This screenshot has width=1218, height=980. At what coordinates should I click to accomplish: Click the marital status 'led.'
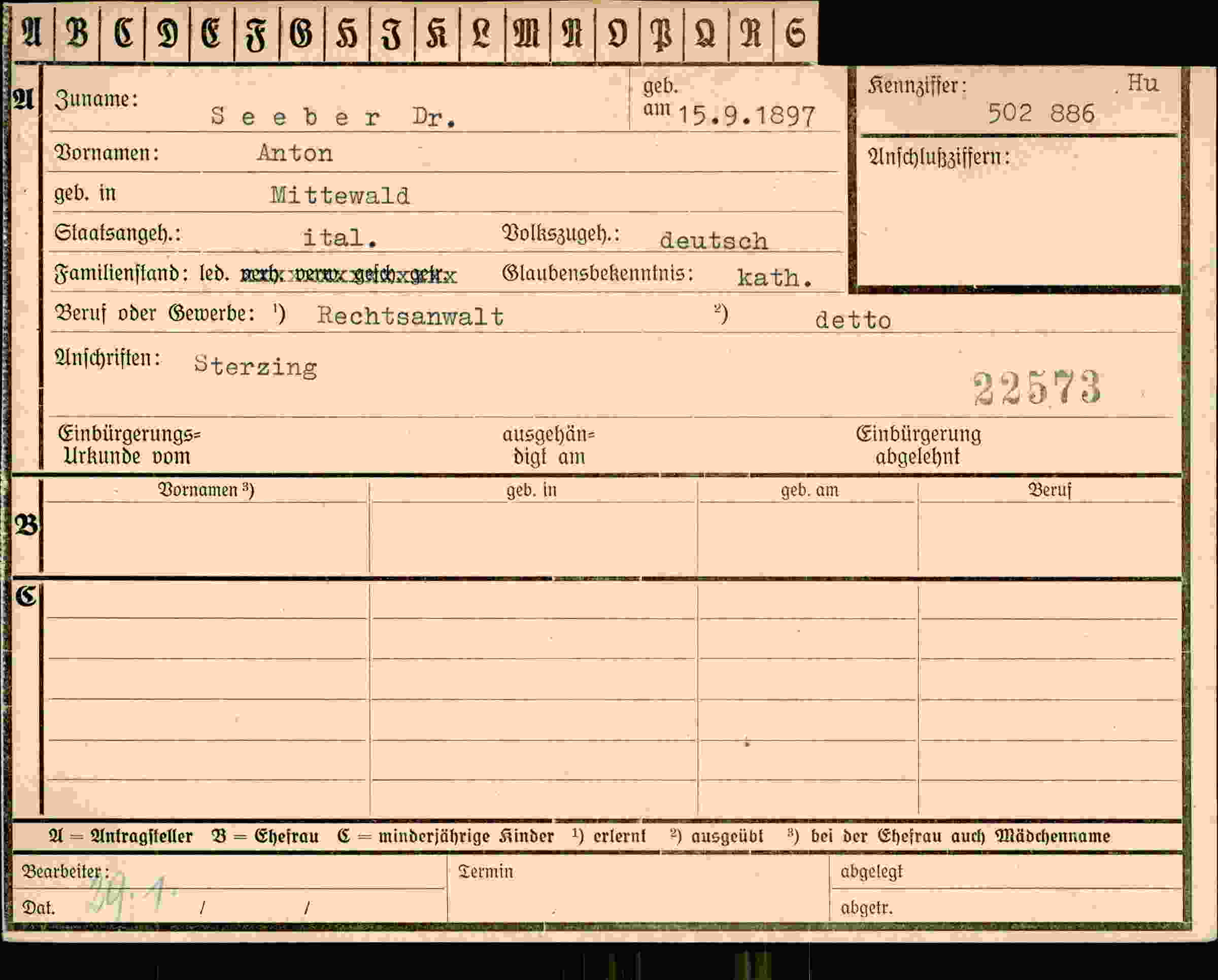(214, 273)
